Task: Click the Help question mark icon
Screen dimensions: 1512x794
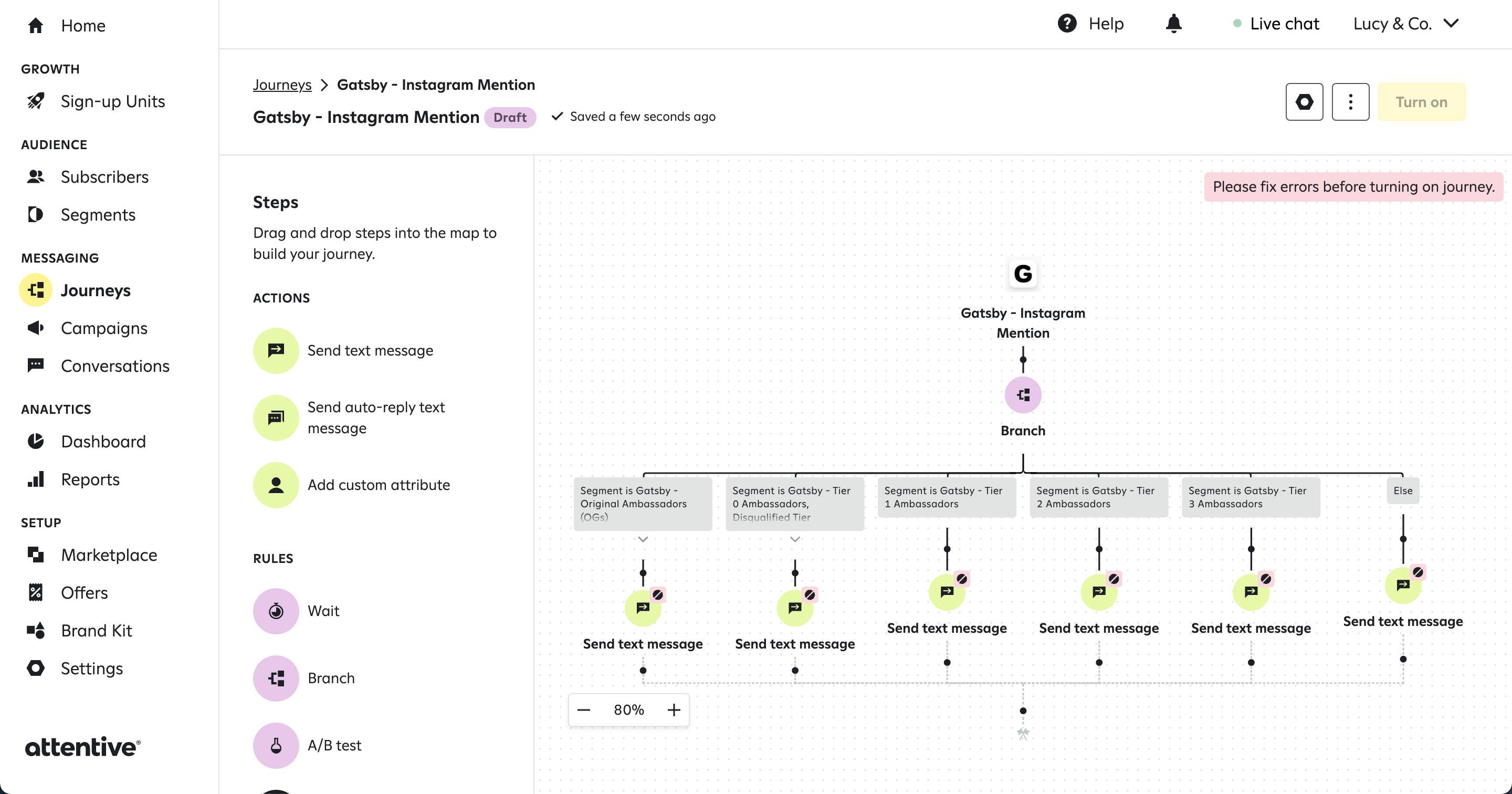Action: [1066, 24]
